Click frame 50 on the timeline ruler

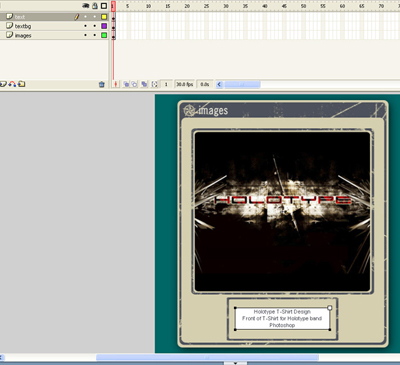[x=303, y=6]
